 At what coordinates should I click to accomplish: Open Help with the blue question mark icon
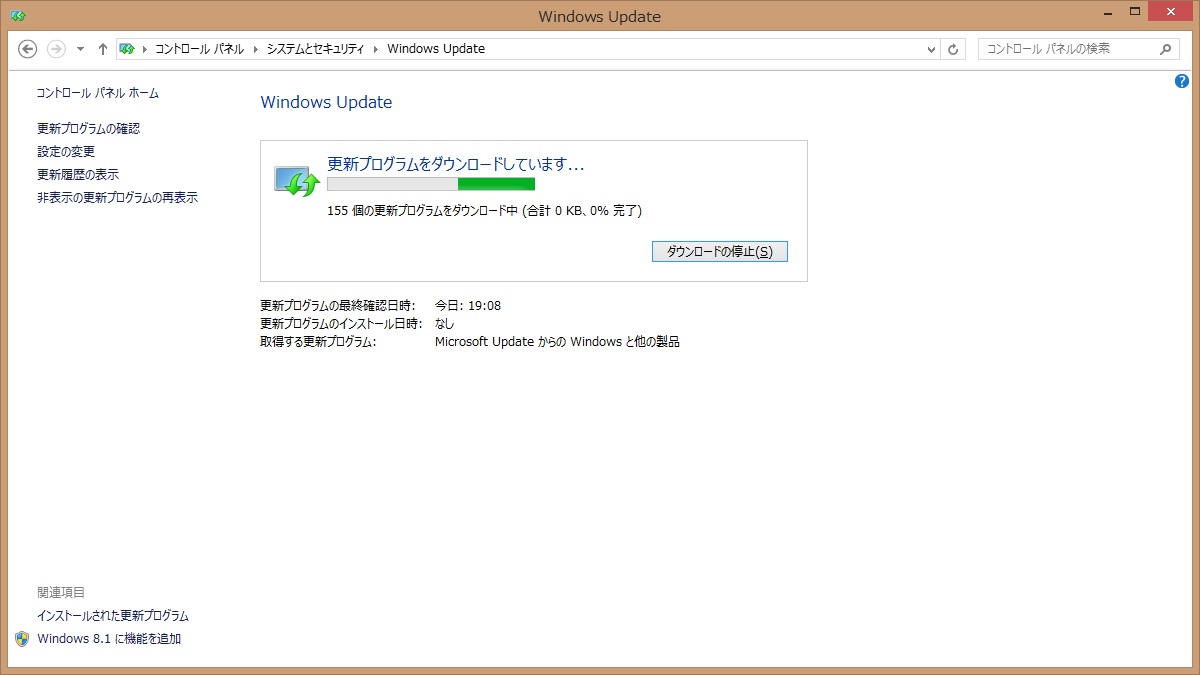pos(1182,81)
